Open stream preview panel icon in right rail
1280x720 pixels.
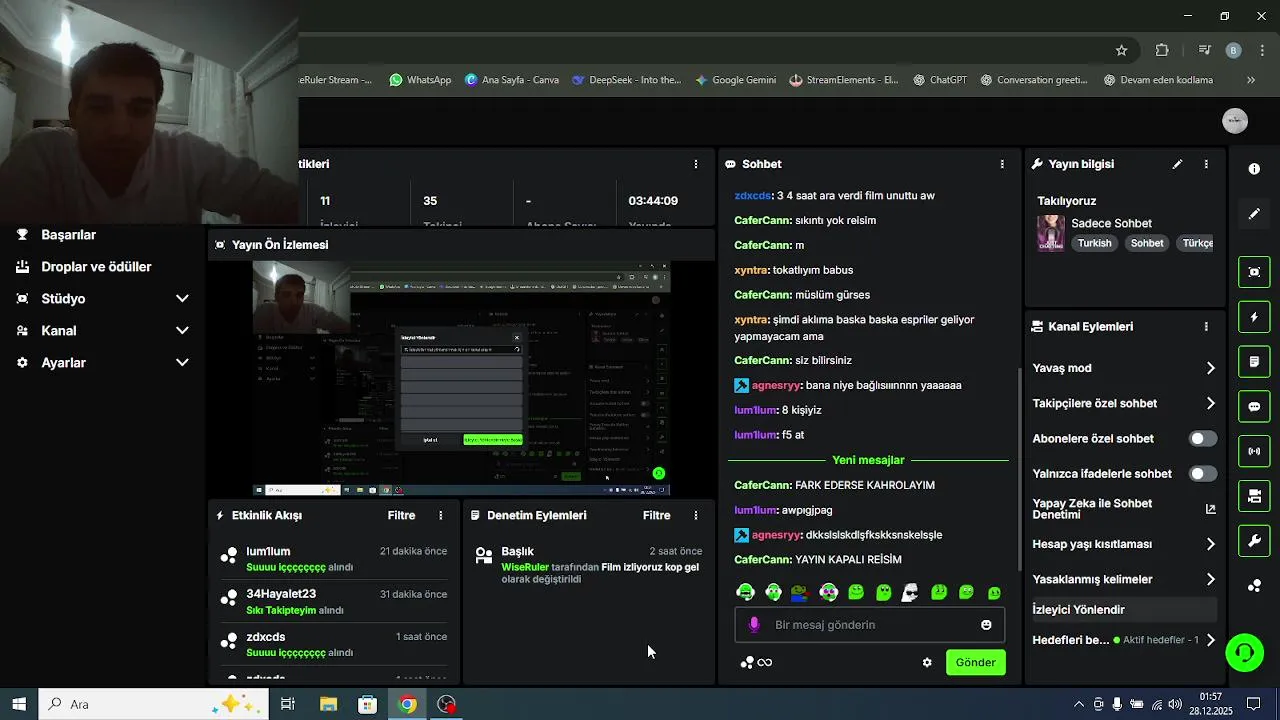pyautogui.click(x=1254, y=272)
